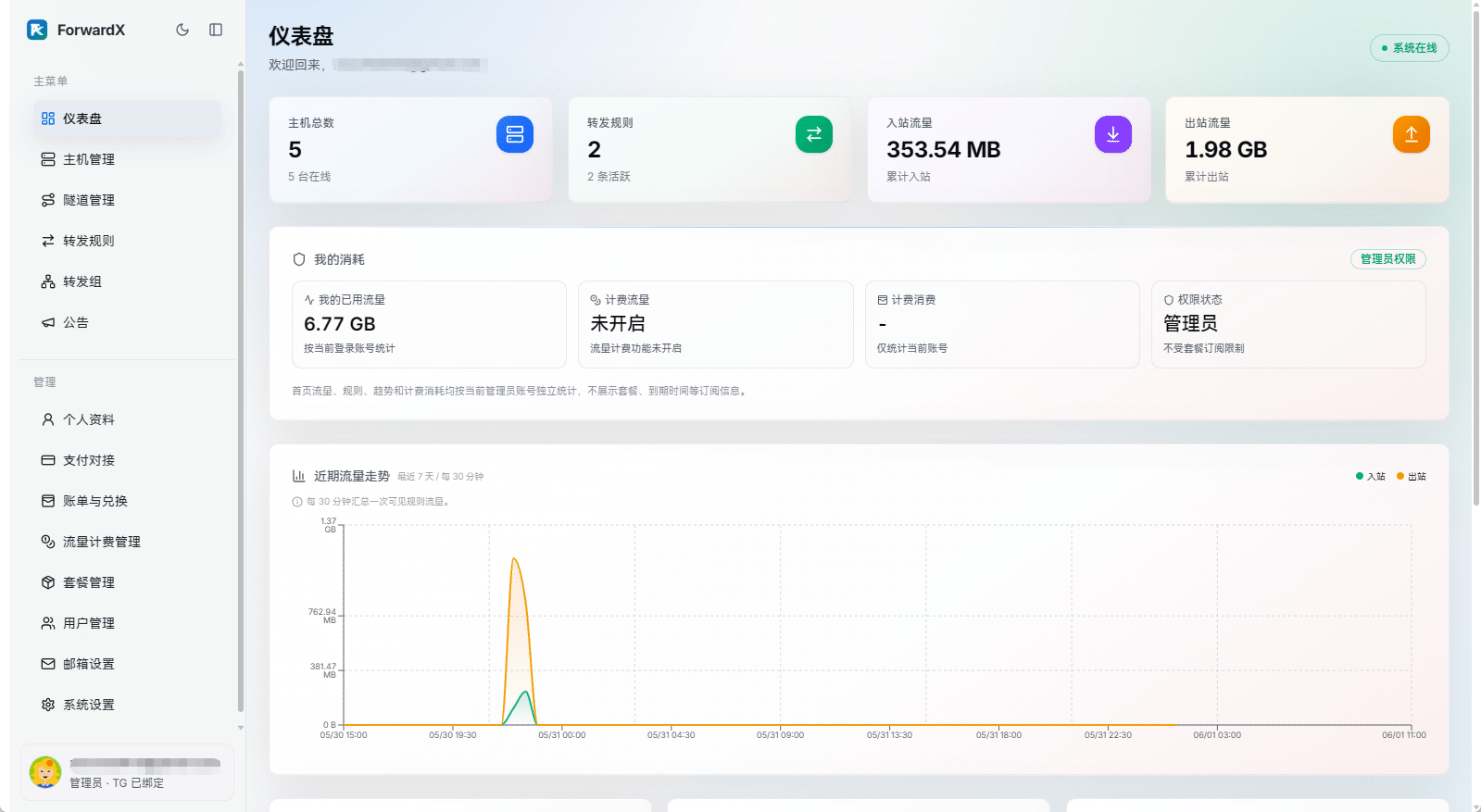Click the sidebar vertical scrollbar
This screenshot has width=1481, height=812.
241,389
